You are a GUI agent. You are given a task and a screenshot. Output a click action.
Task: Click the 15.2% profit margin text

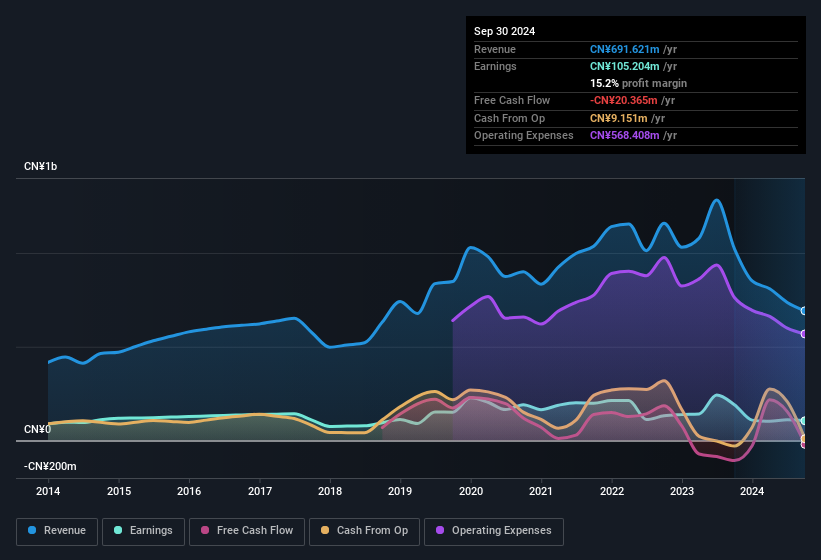click(x=638, y=83)
